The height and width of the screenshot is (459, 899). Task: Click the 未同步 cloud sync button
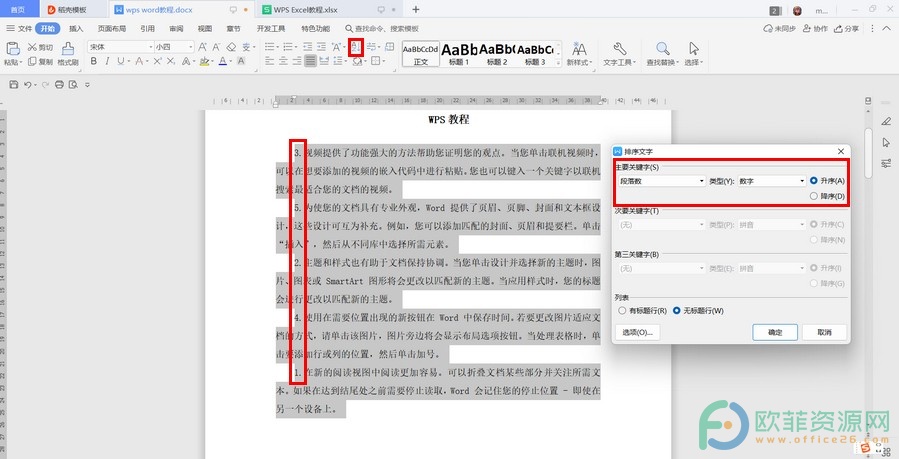(x=779, y=29)
